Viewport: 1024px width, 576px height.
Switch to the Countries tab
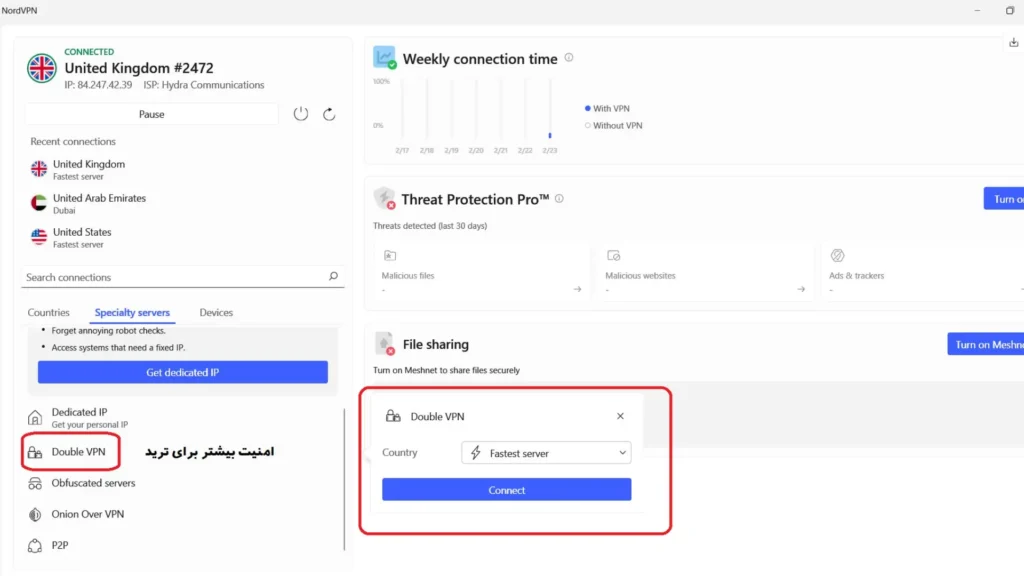(x=48, y=312)
